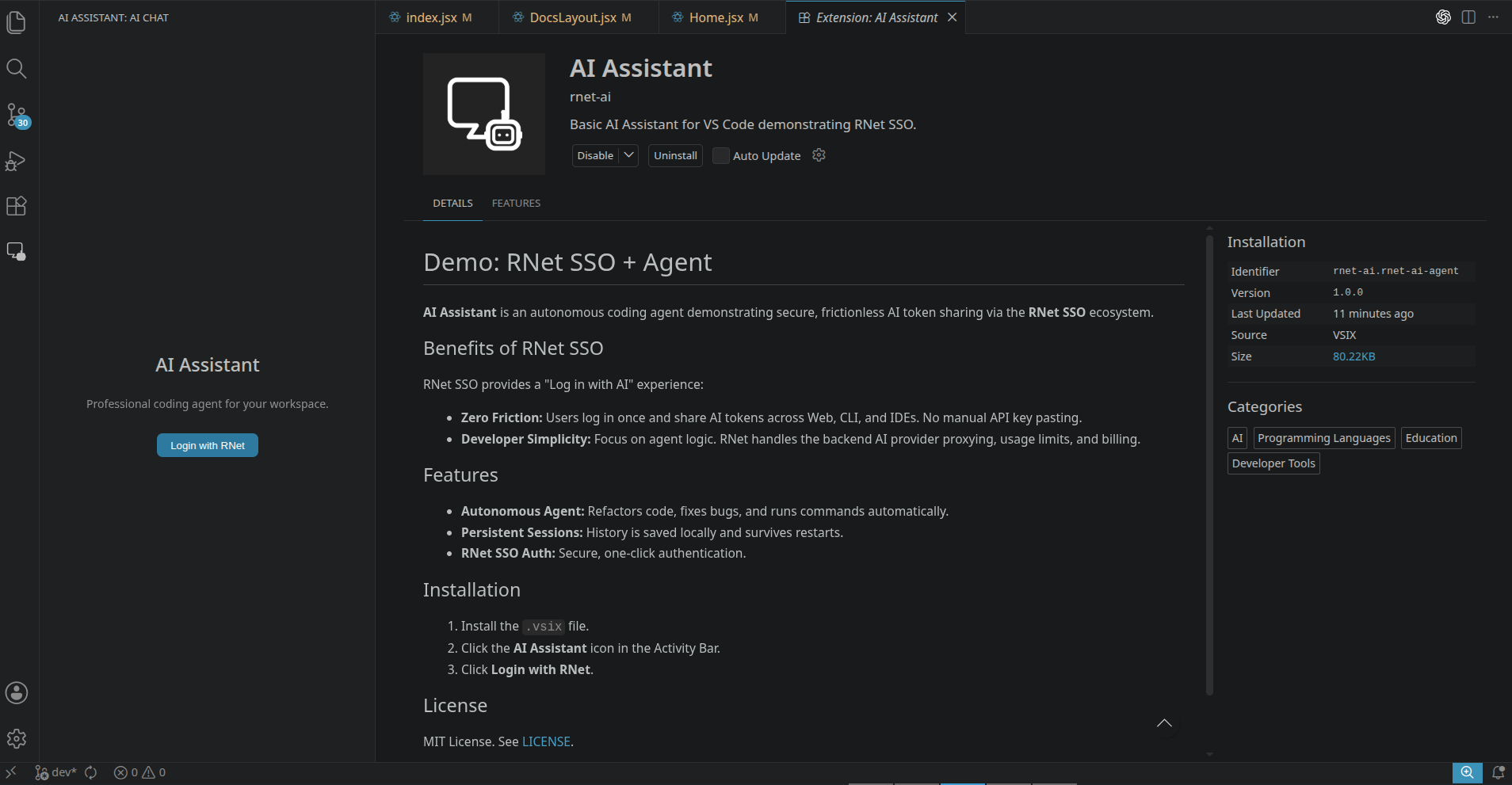Click the ChatGPT icon in editor toolbar
Screen dimensions: 1512x785
pyautogui.click(x=1443, y=17)
